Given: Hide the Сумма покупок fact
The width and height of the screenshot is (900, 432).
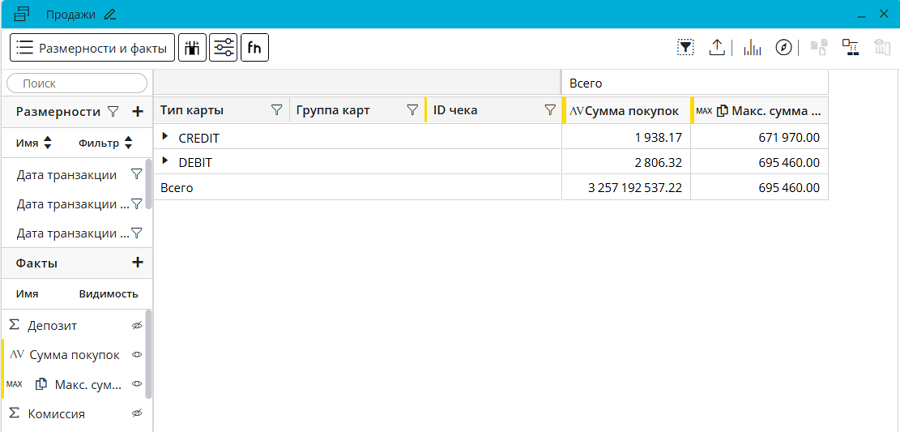Looking at the screenshot, I should (137, 354).
